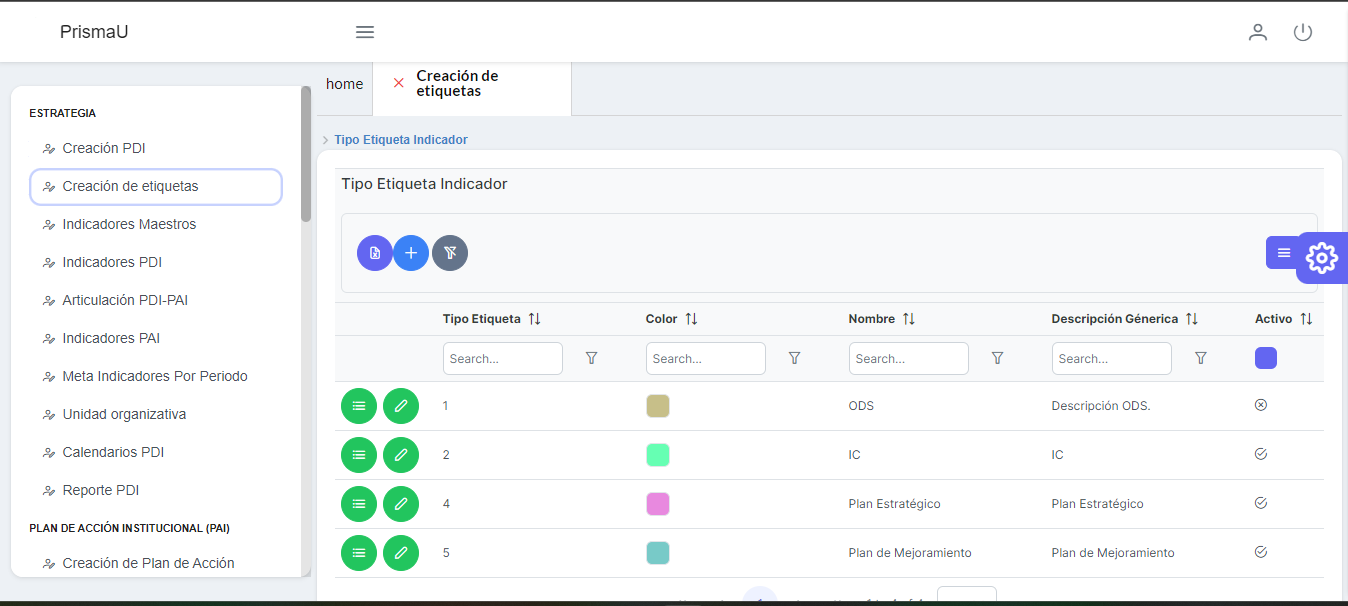
Task: Click the export to Excel toolbar icon
Action: pyautogui.click(x=375, y=253)
